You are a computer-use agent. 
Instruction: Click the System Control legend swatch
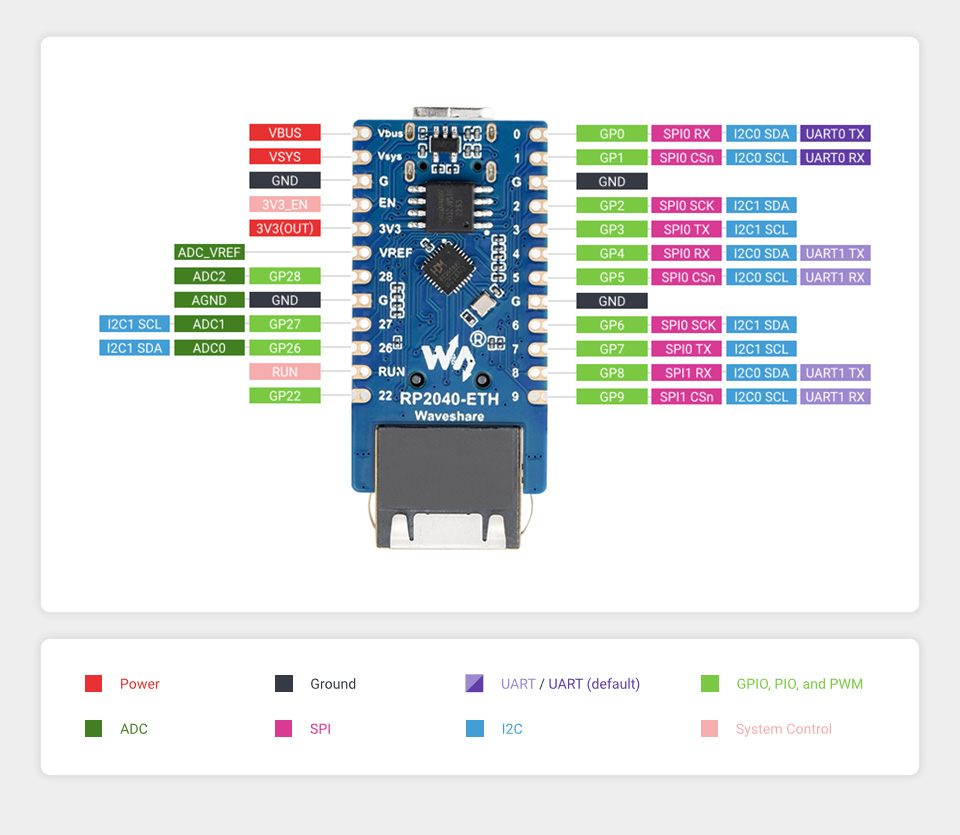point(710,729)
